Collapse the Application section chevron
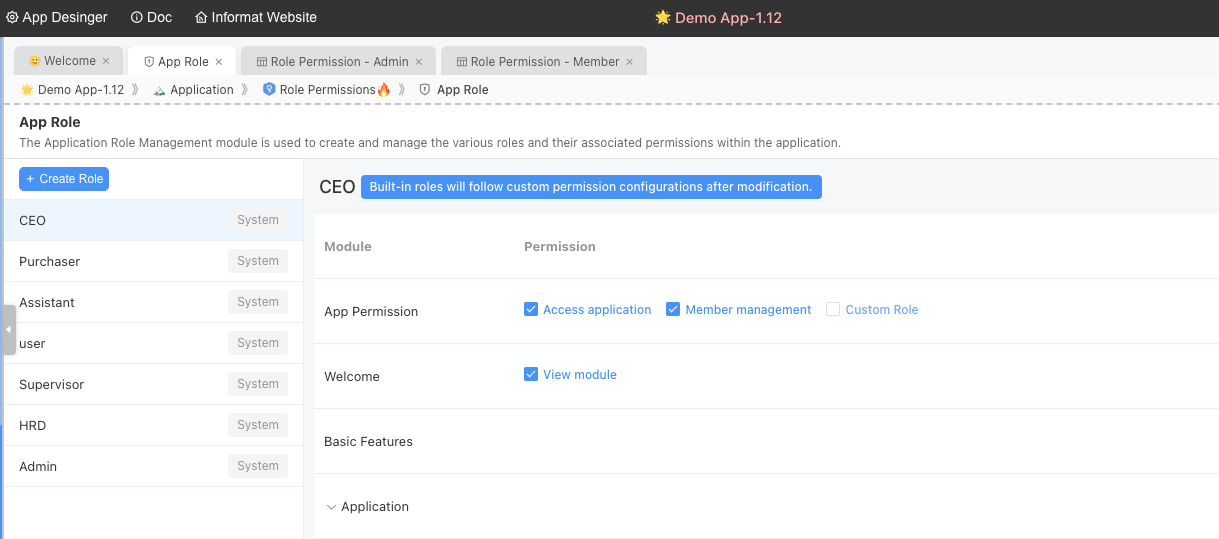1219x539 pixels. pyautogui.click(x=331, y=507)
